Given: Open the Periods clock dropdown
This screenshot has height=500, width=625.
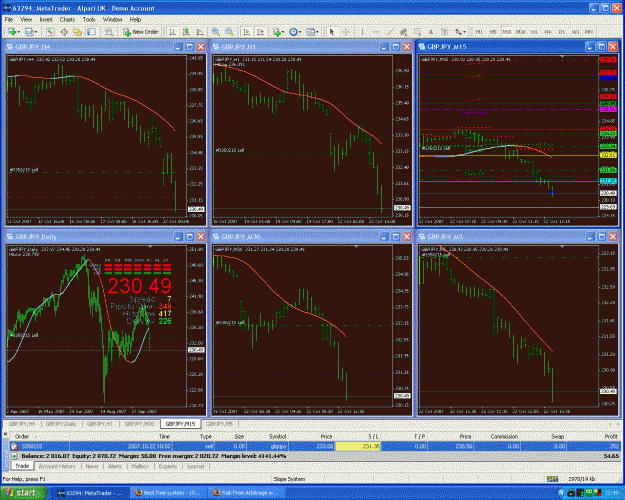Looking at the screenshot, I should (x=295, y=32).
